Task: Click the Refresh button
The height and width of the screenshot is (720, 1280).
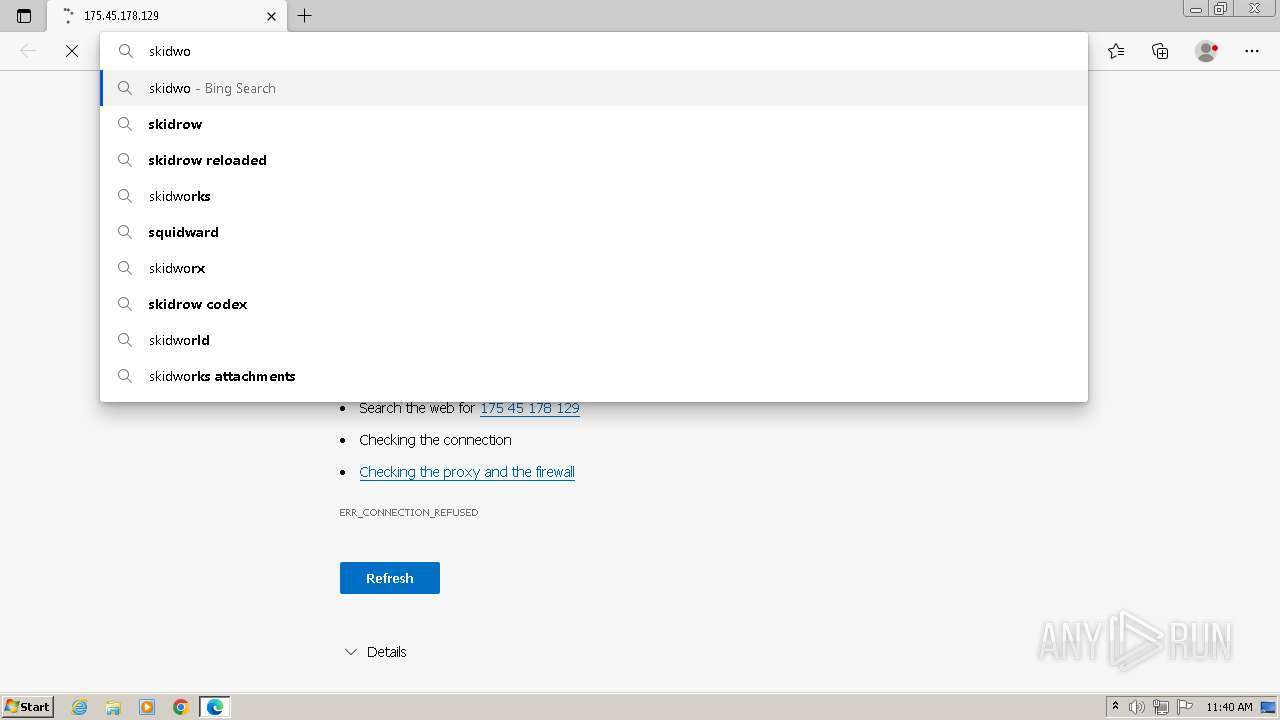Action: pyautogui.click(x=390, y=578)
